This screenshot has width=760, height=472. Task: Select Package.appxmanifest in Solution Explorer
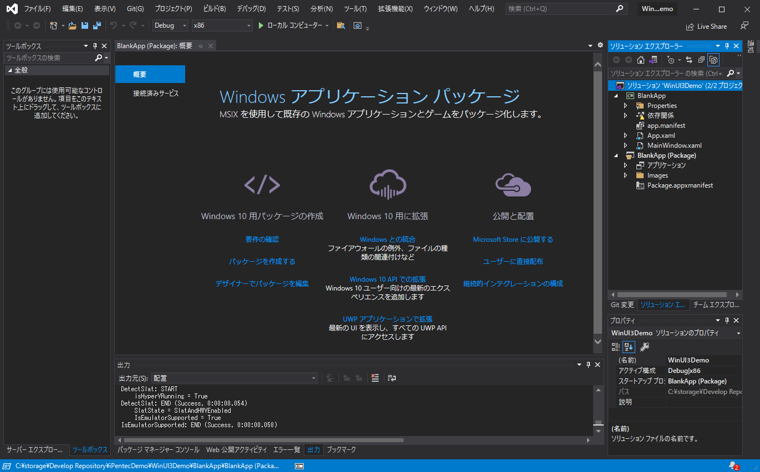tap(680, 186)
